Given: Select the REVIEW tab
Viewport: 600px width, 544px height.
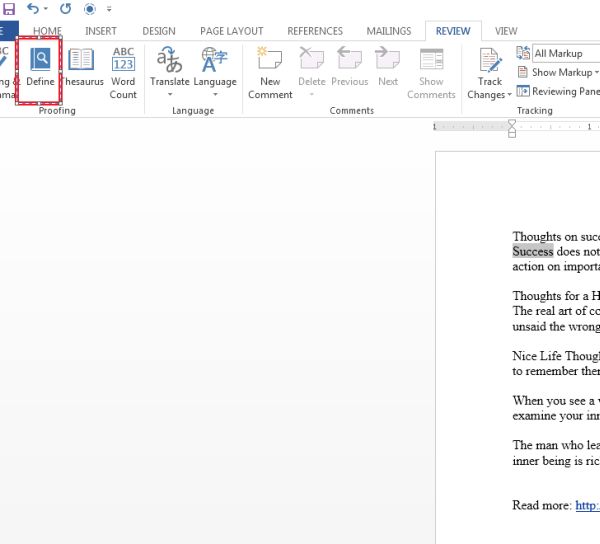Looking at the screenshot, I should pyautogui.click(x=453, y=31).
